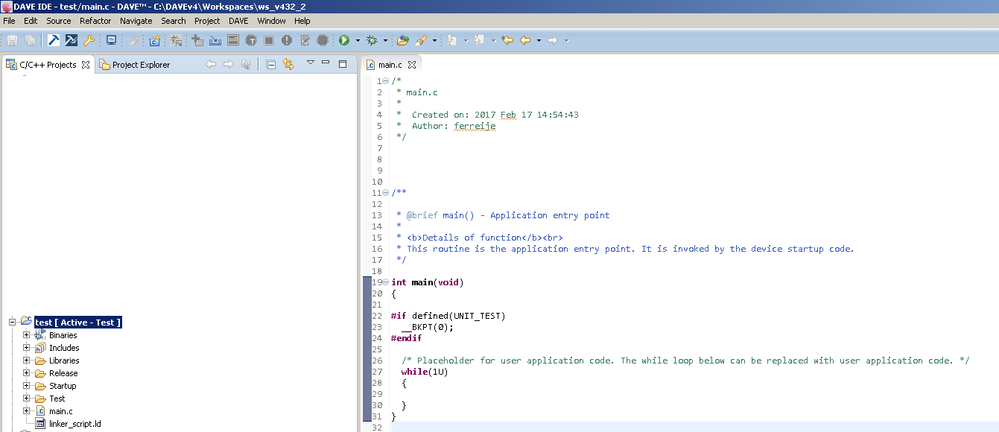Open the Debug button dropdown arrow
This screenshot has height=432, width=999.
[385, 40]
